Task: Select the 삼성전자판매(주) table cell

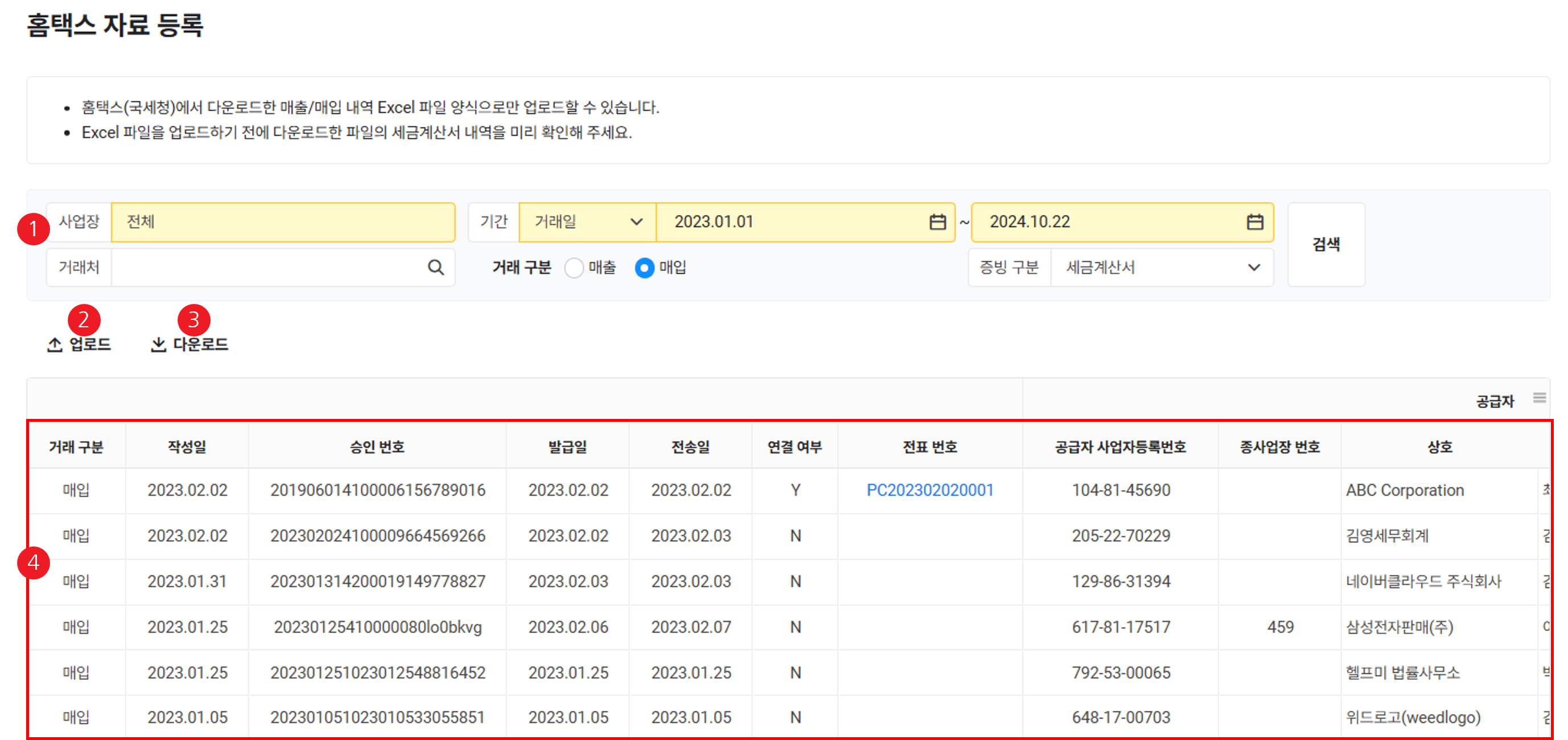Action: (1399, 627)
